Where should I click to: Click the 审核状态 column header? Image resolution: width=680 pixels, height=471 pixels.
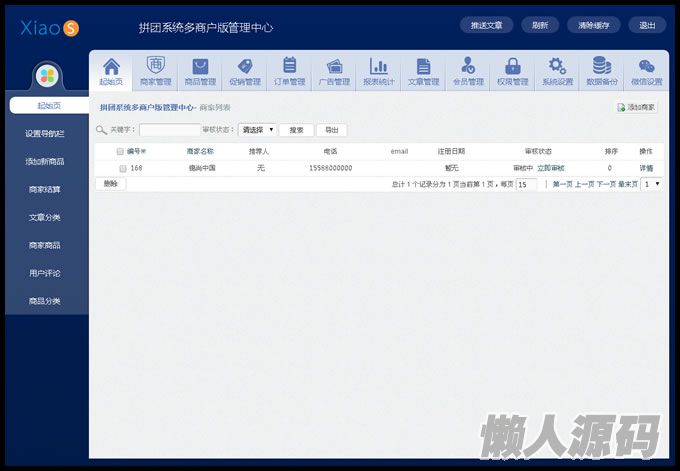(x=538, y=151)
